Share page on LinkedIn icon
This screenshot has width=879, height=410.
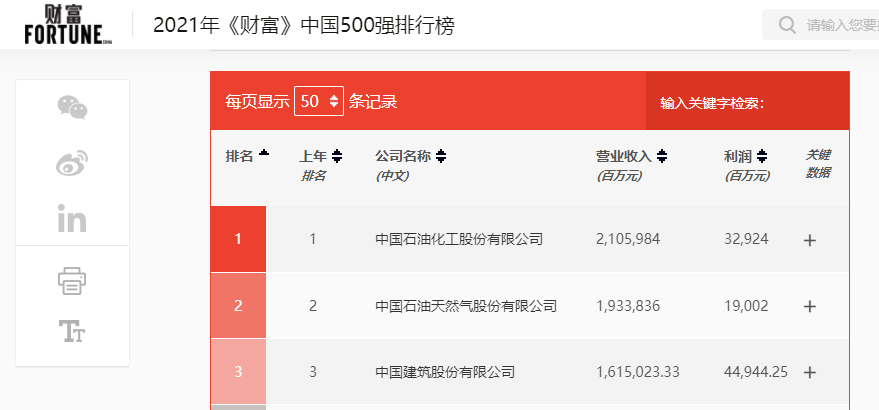point(72,218)
